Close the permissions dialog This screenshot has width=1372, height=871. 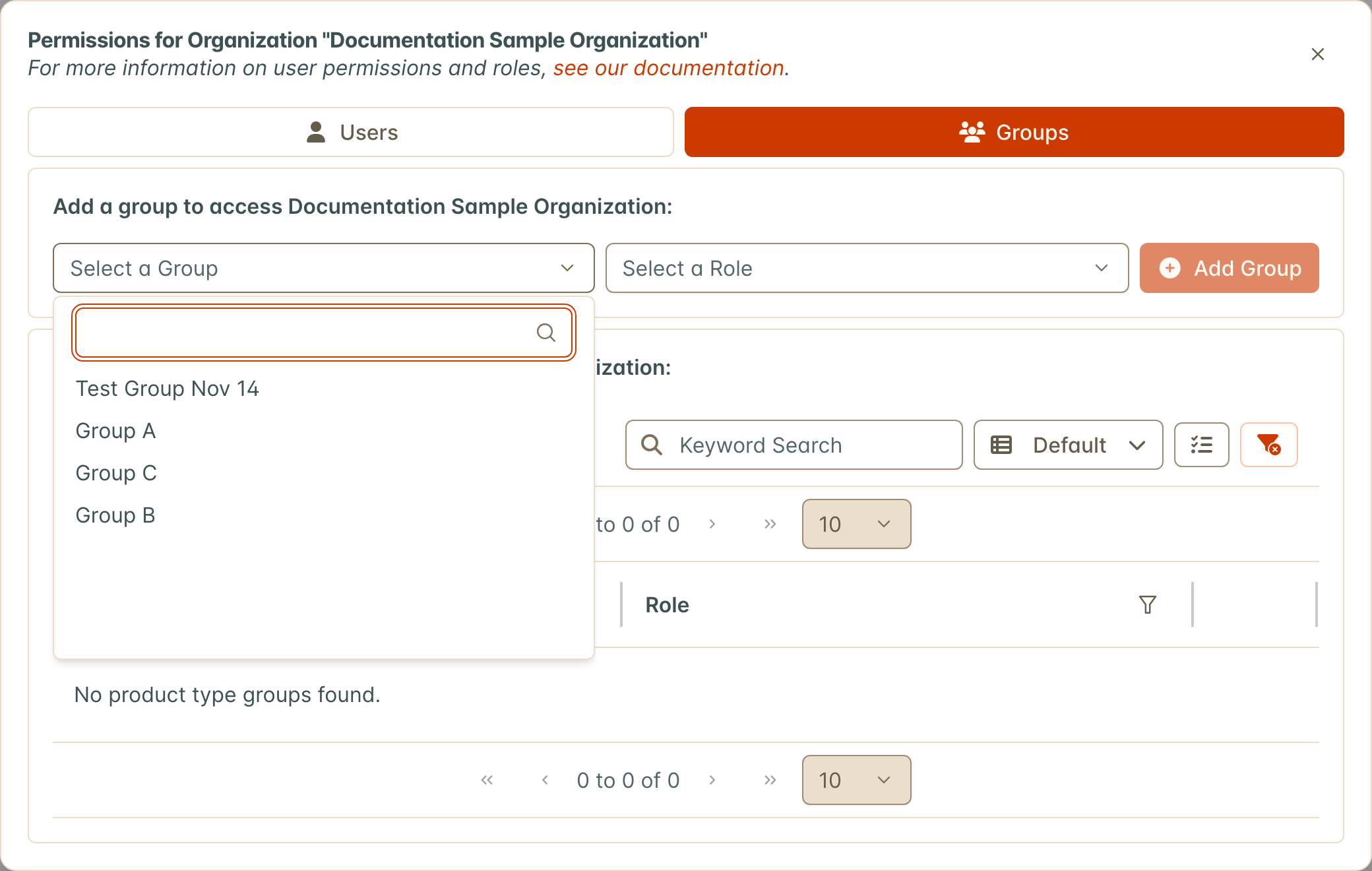pos(1317,54)
